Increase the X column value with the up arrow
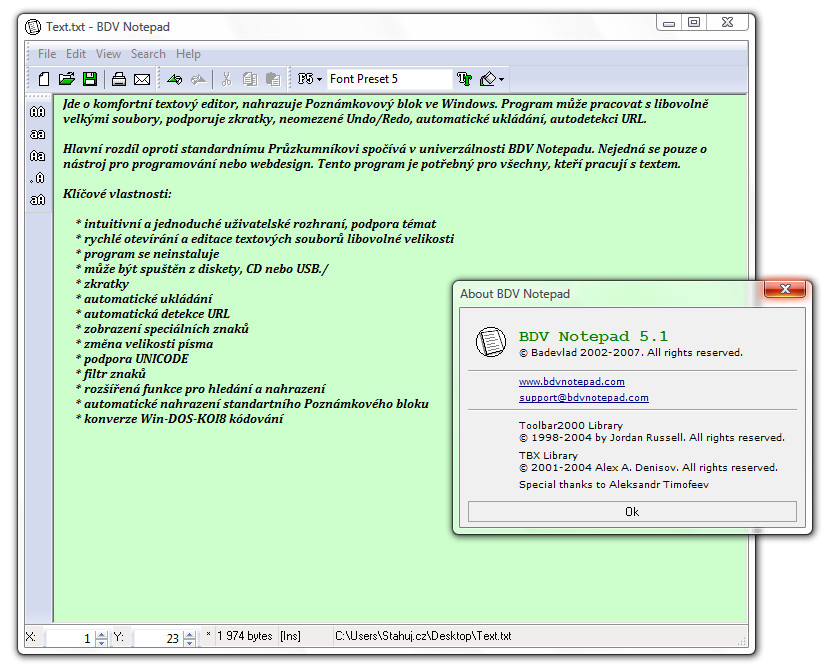The height and width of the screenshot is (669, 828). click(101, 635)
